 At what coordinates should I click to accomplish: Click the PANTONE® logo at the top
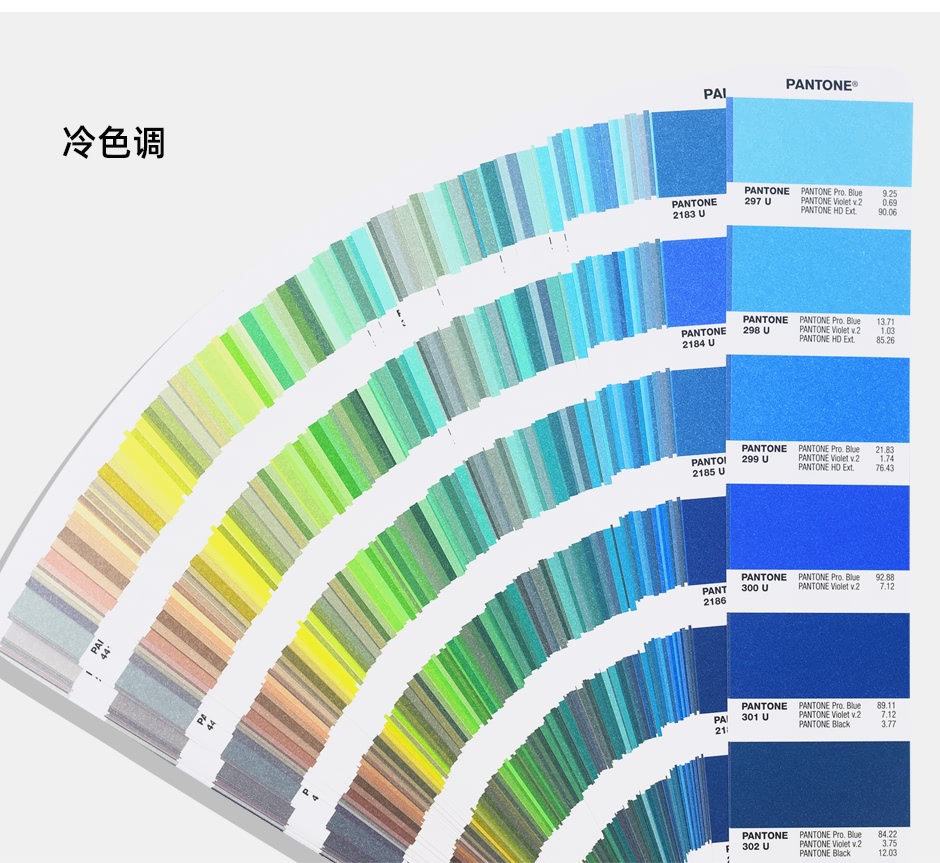(x=821, y=85)
